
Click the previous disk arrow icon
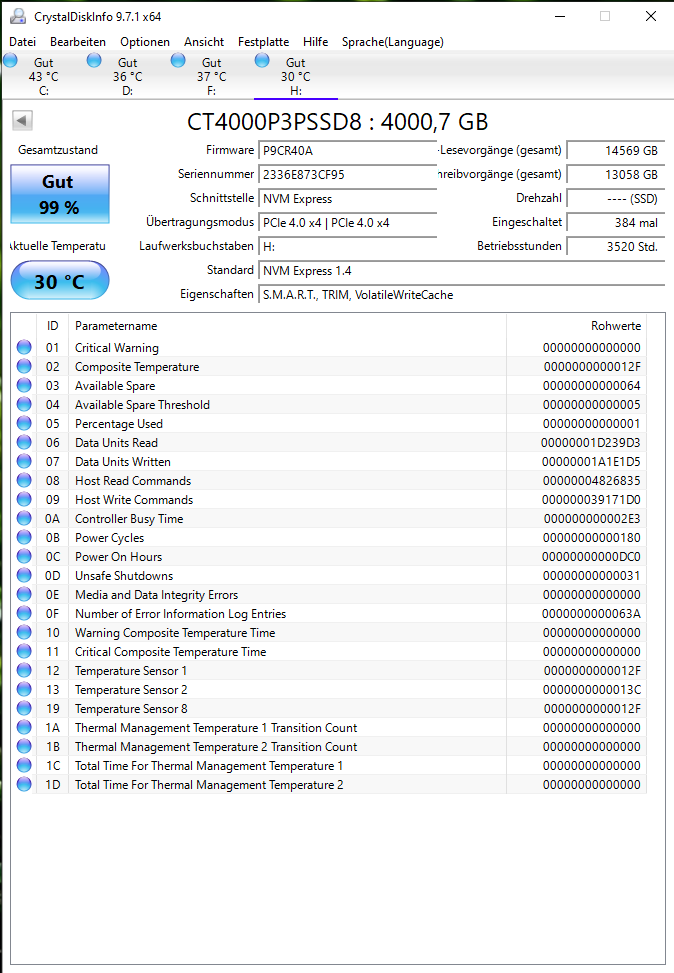point(22,120)
